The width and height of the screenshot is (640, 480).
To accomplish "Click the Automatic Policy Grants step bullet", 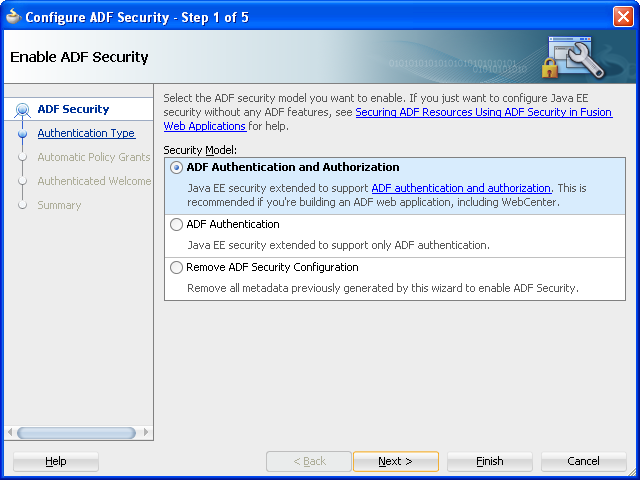I will (22, 157).
